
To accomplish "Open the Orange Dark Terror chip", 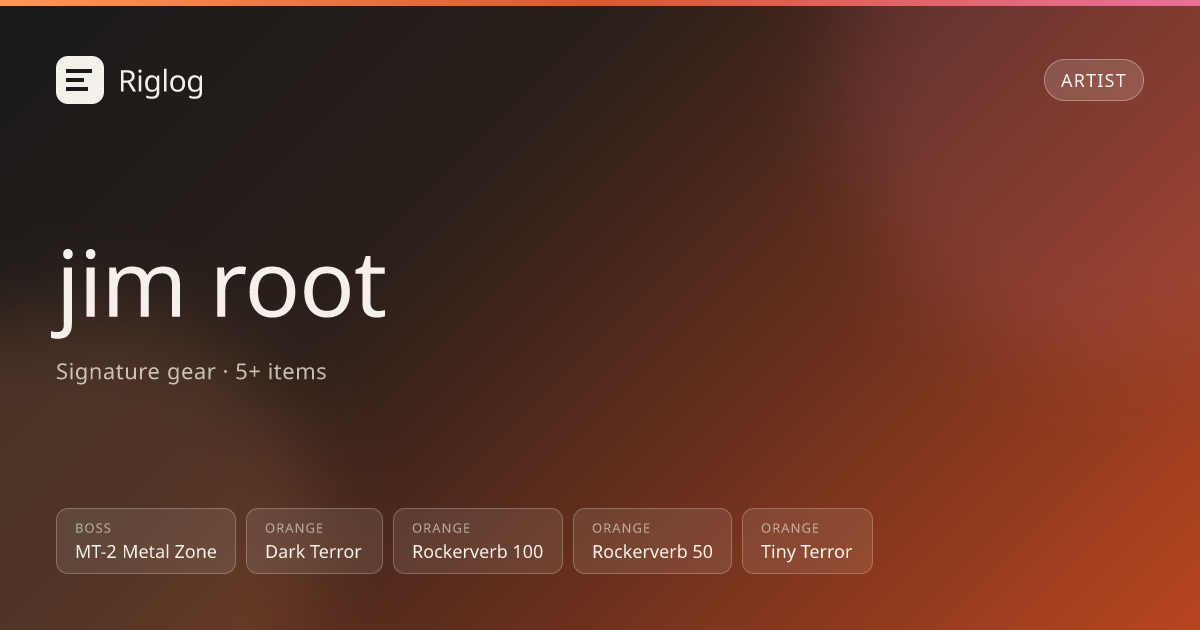I will [x=314, y=541].
